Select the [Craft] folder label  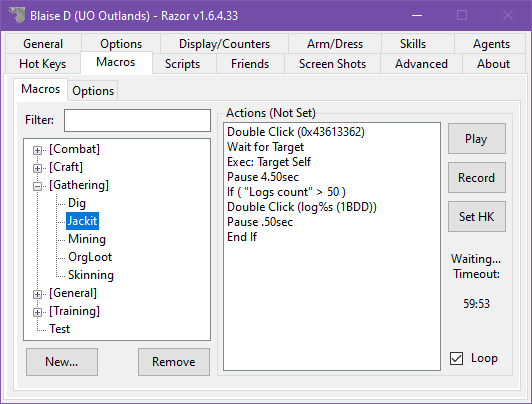(66, 167)
